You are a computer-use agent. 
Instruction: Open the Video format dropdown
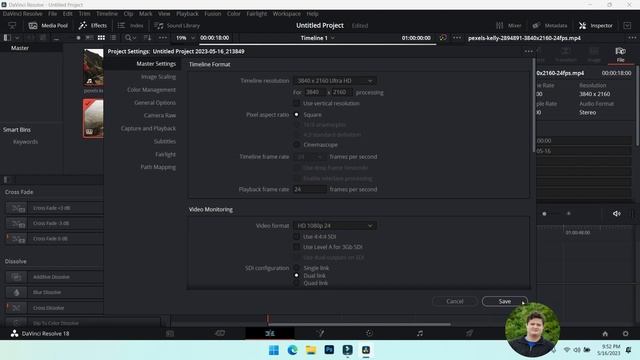point(334,225)
